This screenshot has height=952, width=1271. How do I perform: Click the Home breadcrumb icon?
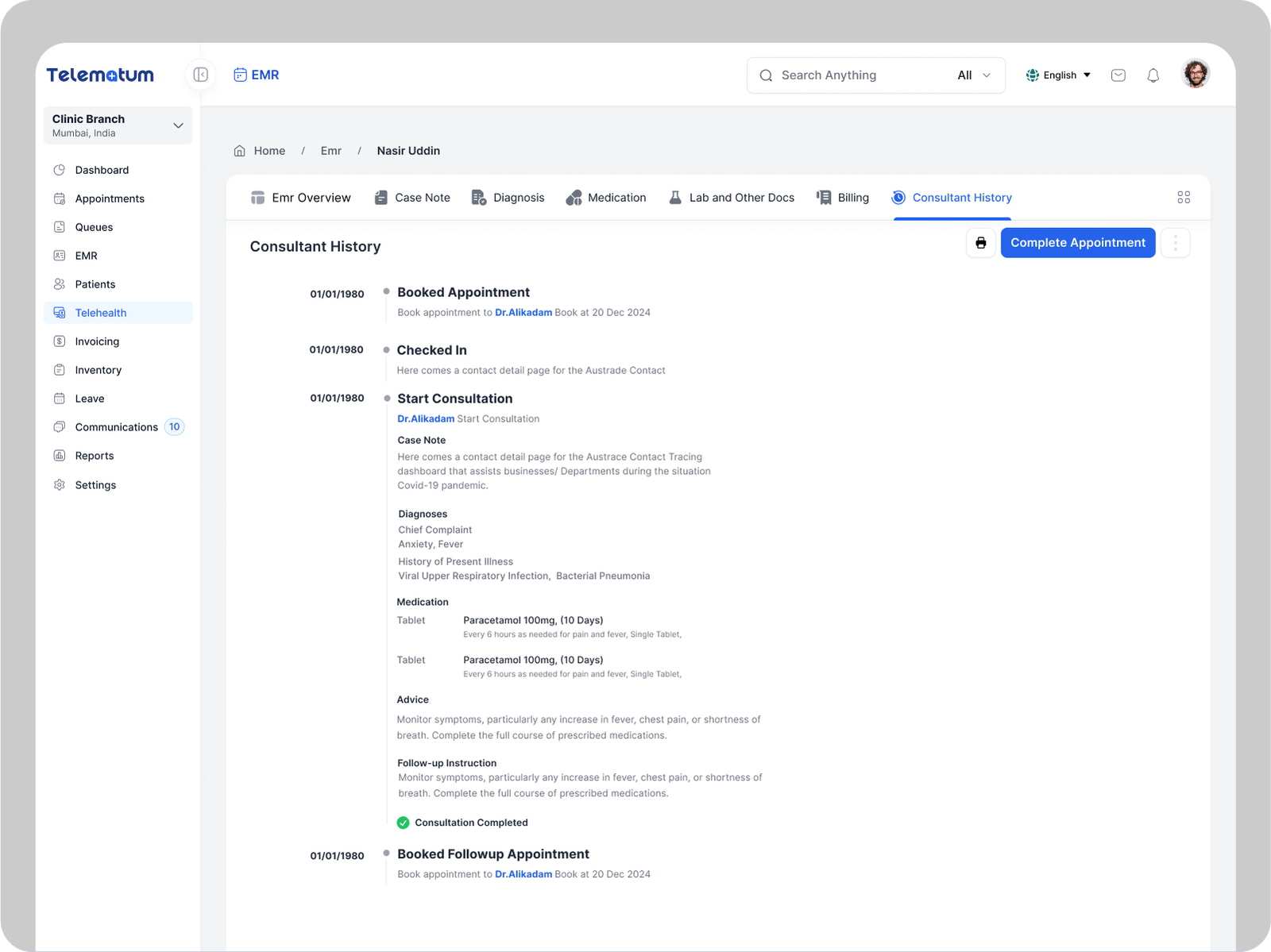(x=240, y=151)
